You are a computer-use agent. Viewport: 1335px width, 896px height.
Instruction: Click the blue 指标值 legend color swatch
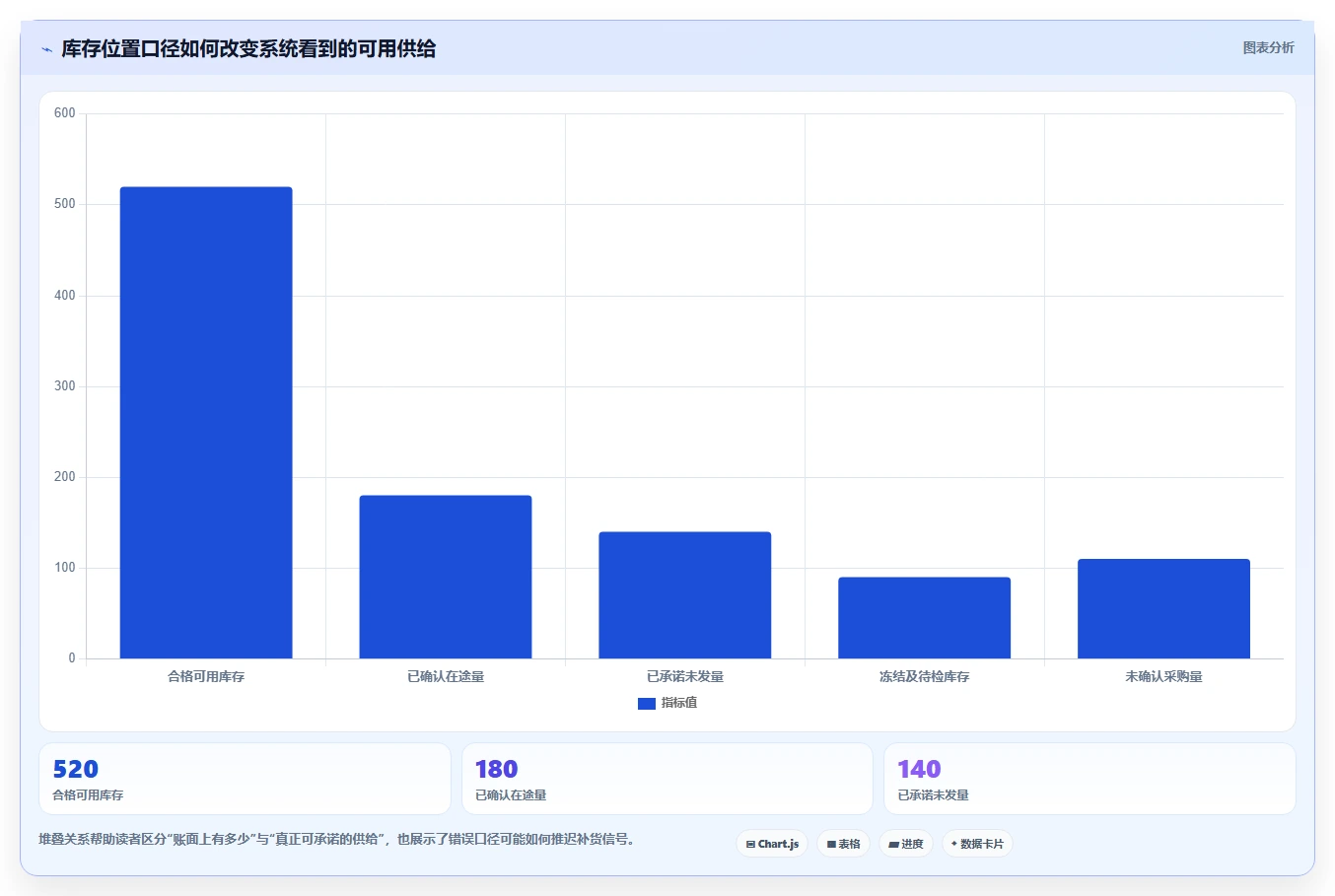(x=647, y=704)
